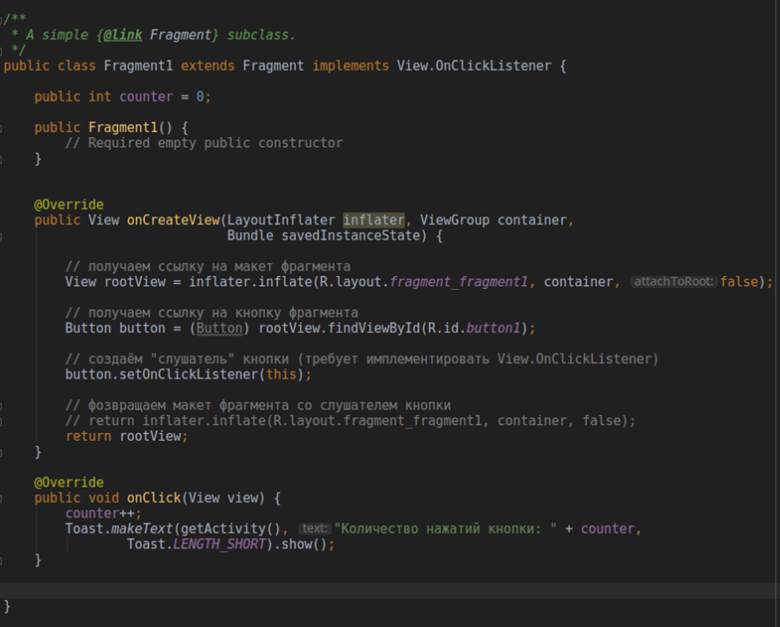This screenshot has height=627, width=780.
Task: Click the findViewById method call
Action: click(x=374, y=328)
